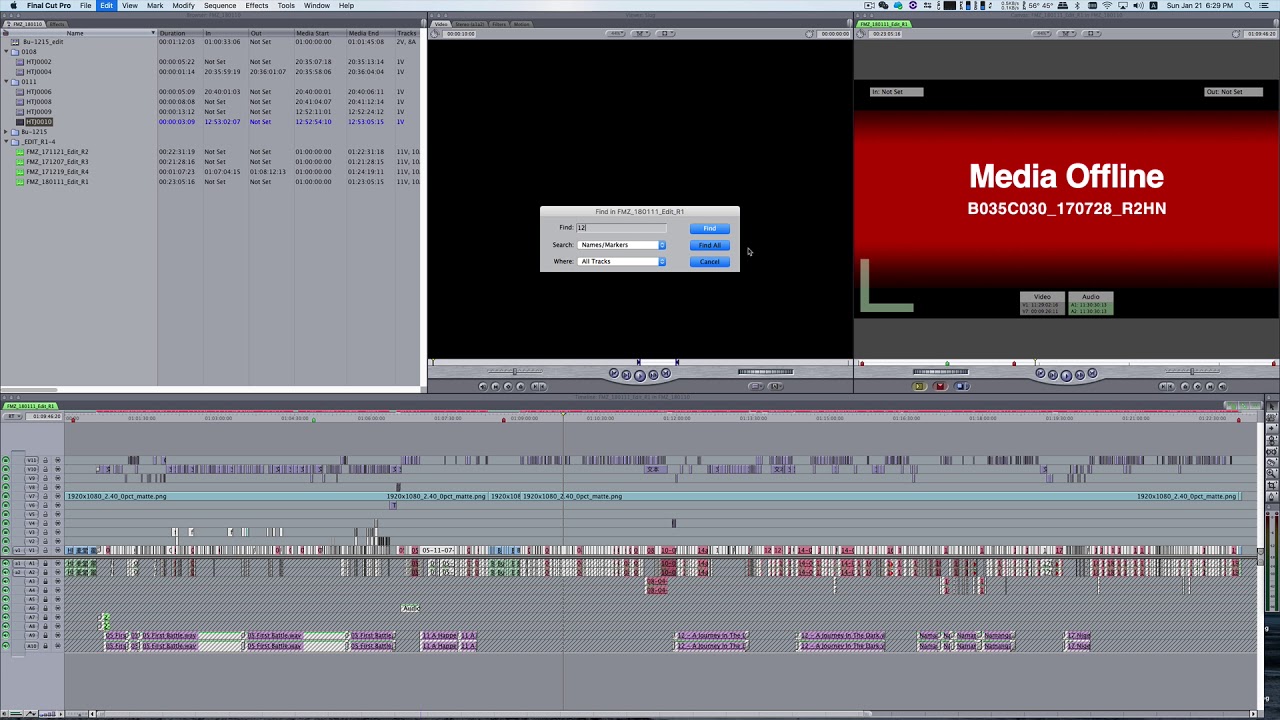The width and height of the screenshot is (1280, 720).
Task: Sort Browser by the Duration column header
Action: [180, 33]
